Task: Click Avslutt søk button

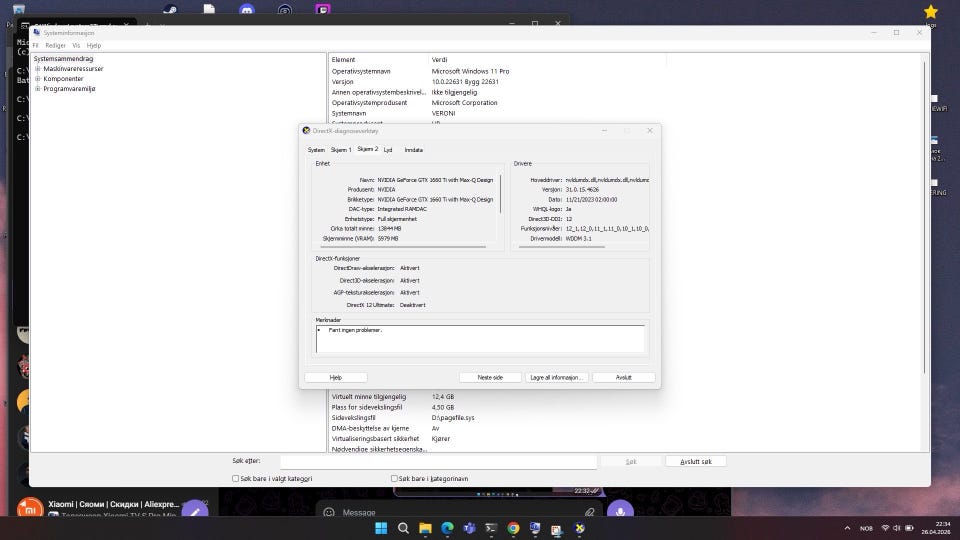Action: (x=696, y=462)
